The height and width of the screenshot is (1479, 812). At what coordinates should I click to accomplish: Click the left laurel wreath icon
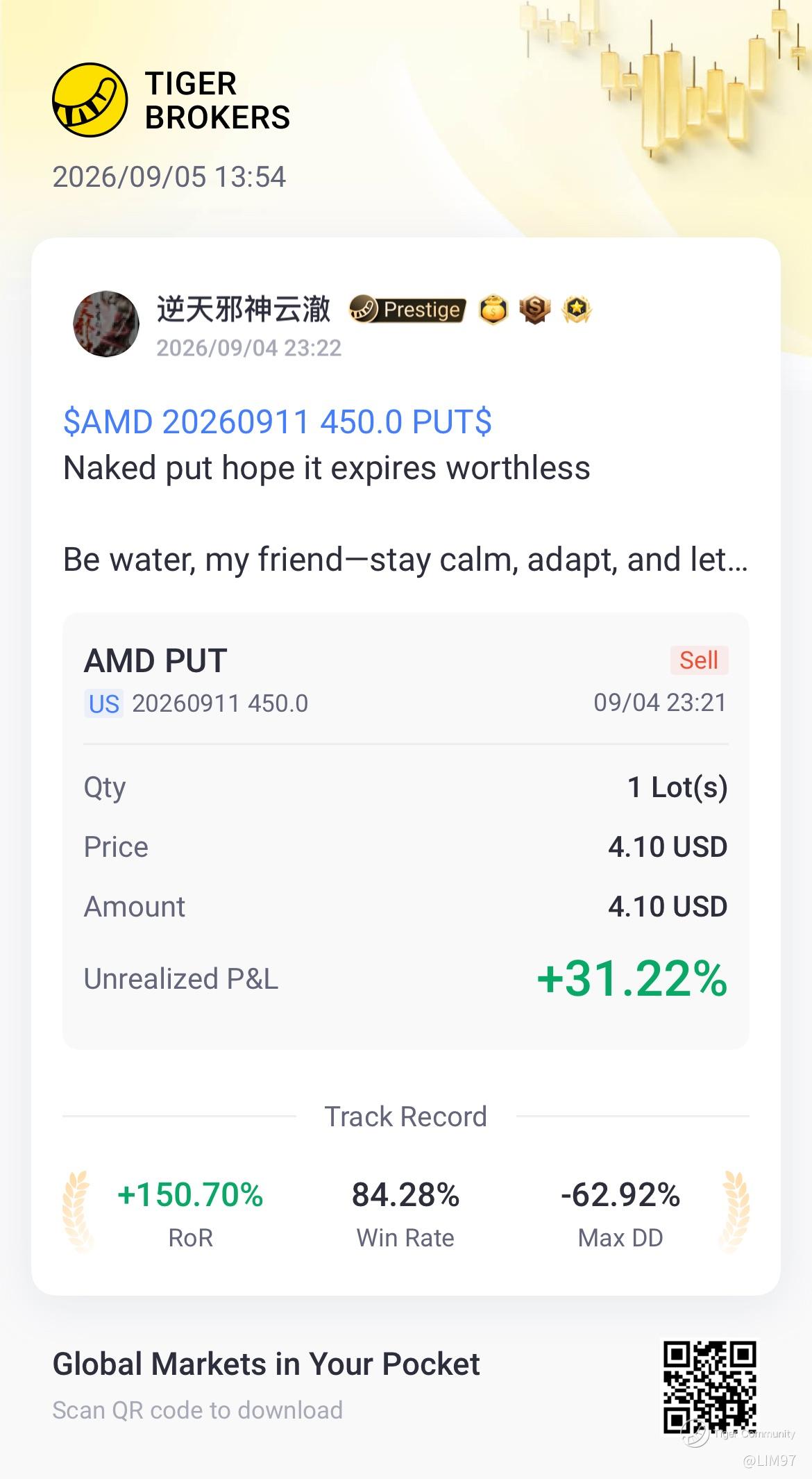(78, 1211)
